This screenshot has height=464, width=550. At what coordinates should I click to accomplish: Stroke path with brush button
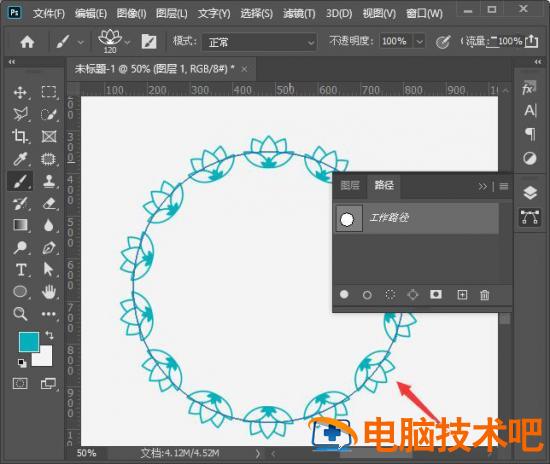[x=367, y=295]
